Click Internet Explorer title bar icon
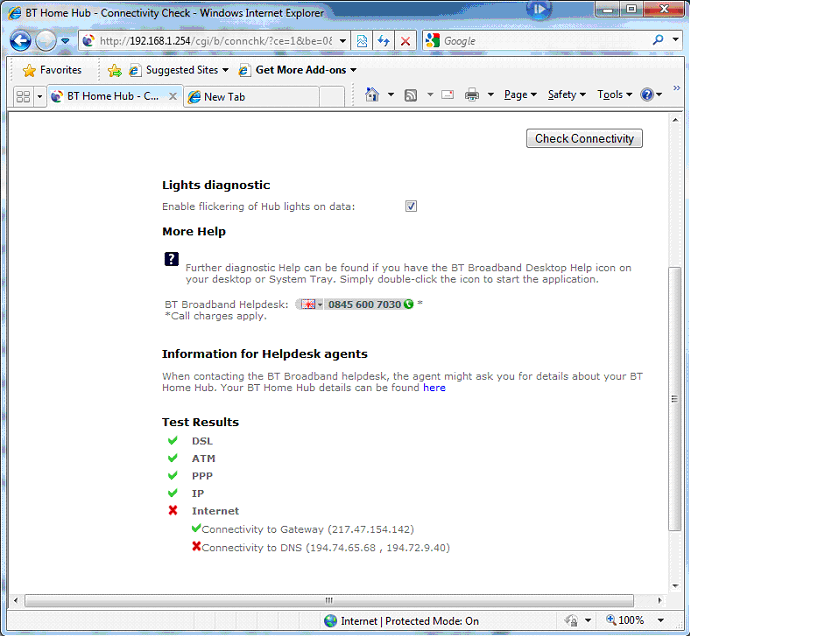 (15, 13)
